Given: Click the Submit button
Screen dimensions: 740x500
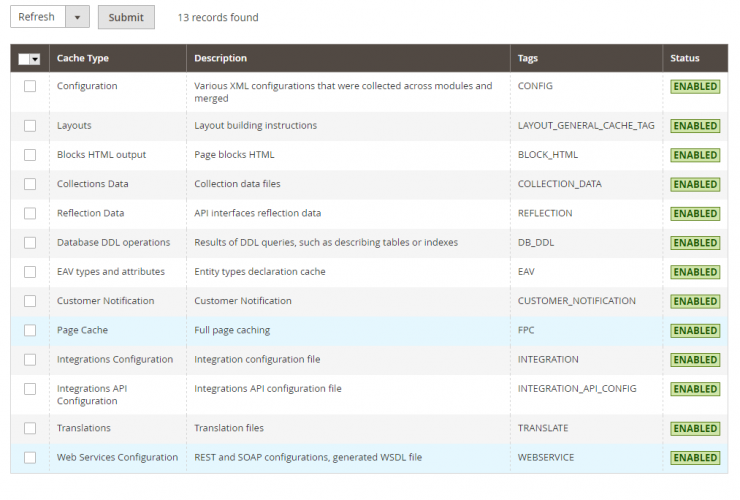Looking at the screenshot, I should point(126,17).
